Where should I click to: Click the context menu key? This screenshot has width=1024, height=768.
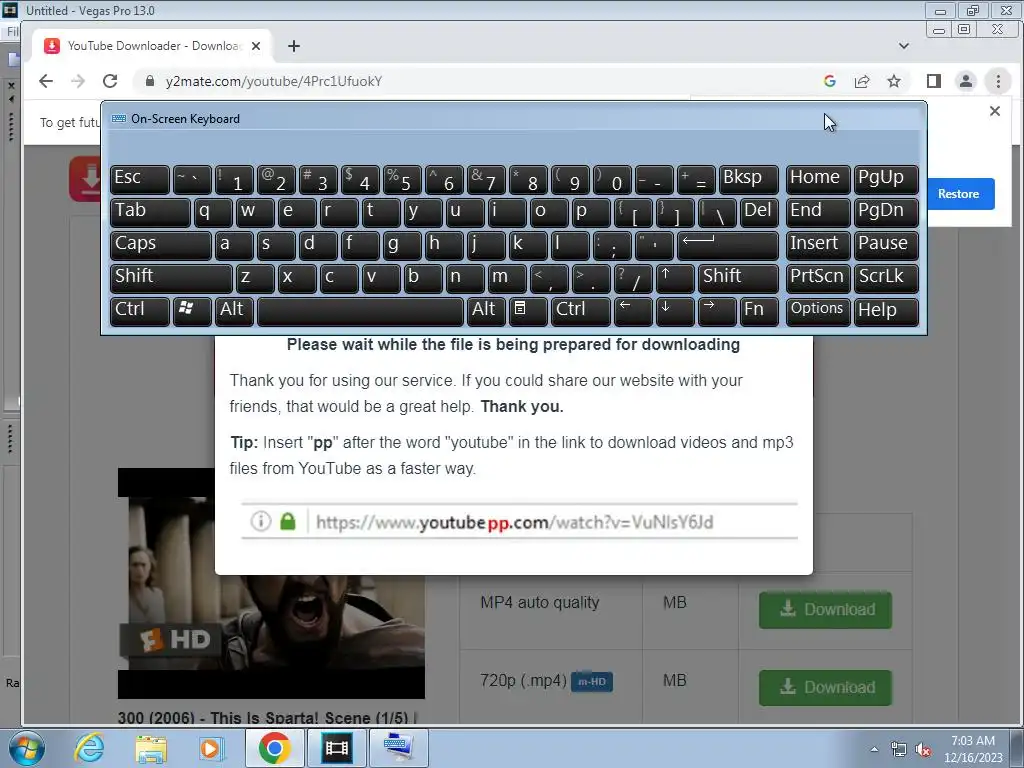pyautogui.click(x=528, y=311)
